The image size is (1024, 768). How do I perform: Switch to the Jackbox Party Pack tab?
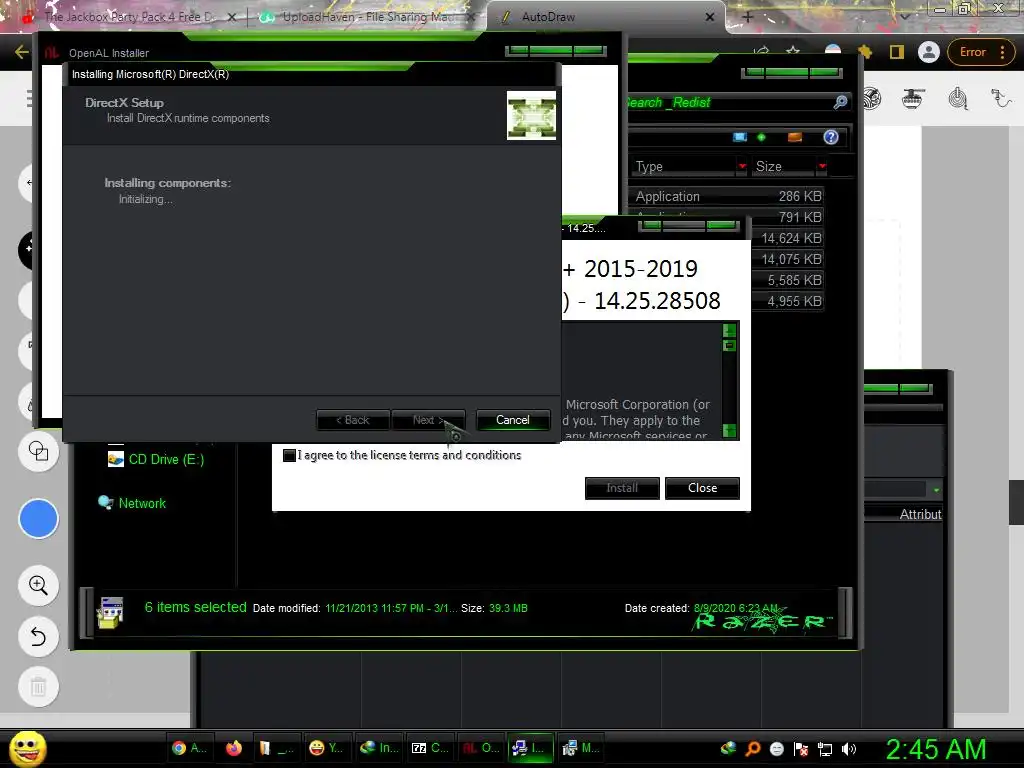tap(129, 17)
